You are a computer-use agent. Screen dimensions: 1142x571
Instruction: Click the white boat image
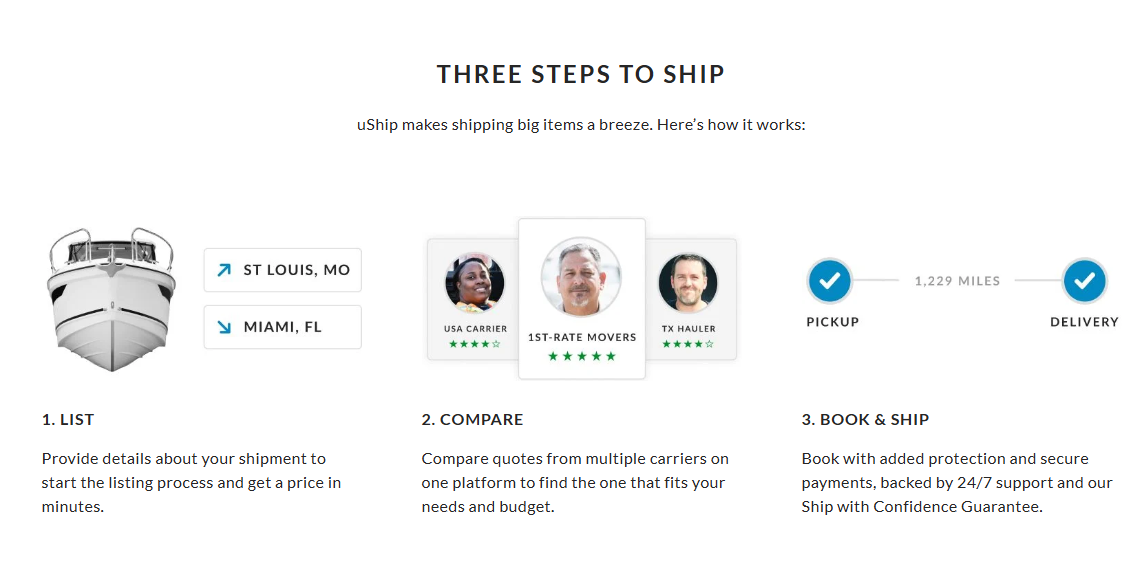click(x=111, y=299)
